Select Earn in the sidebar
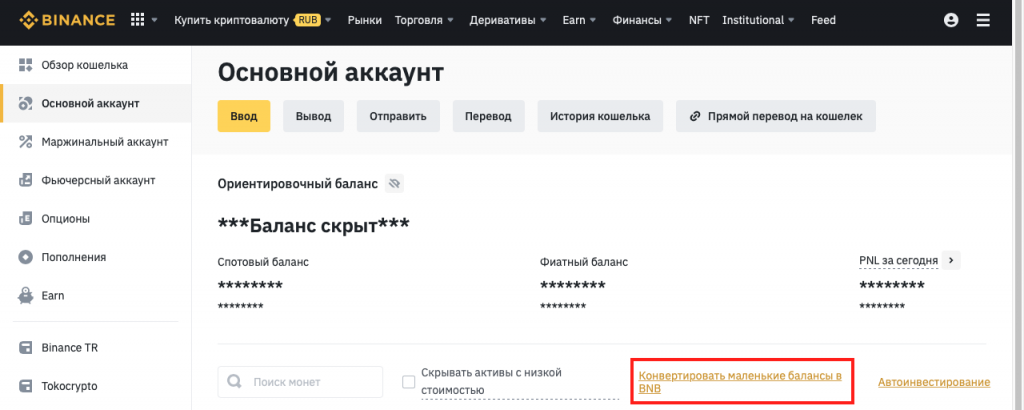Screen dimensions: 1024x410 pos(96,296)
